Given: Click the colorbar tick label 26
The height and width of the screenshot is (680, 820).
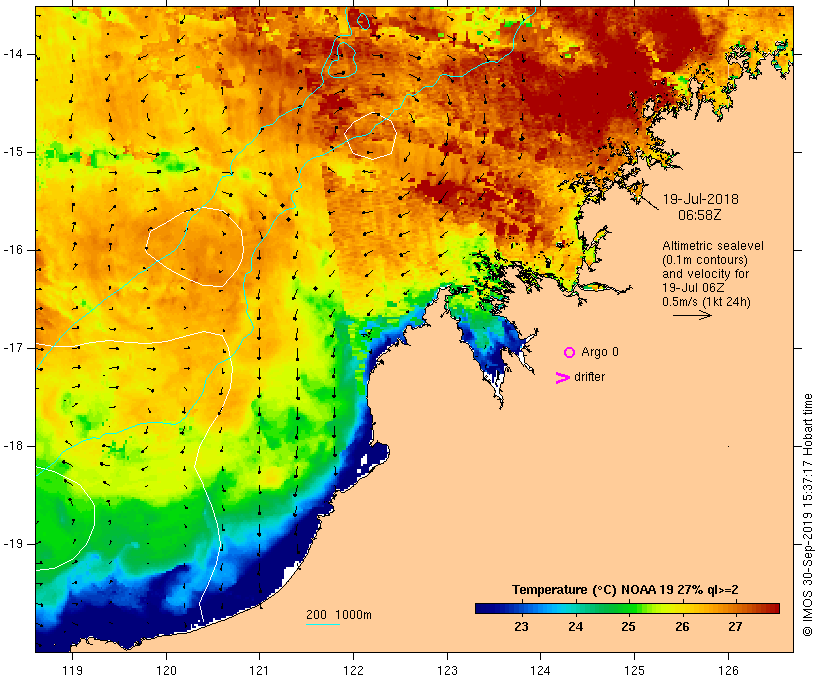Looking at the screenshot, I should [682, 626].
